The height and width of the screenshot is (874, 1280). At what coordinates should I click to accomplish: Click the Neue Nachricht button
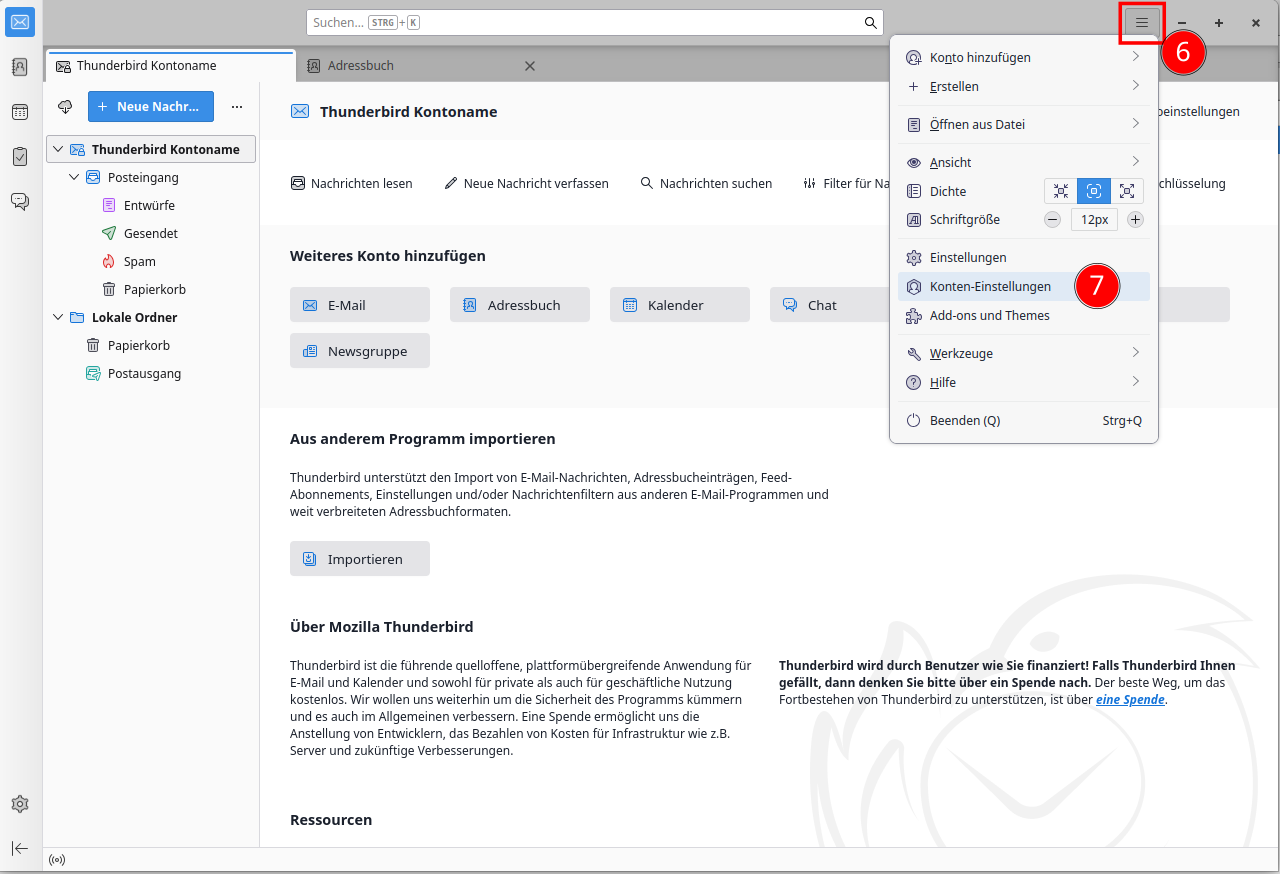coord(151,106)
